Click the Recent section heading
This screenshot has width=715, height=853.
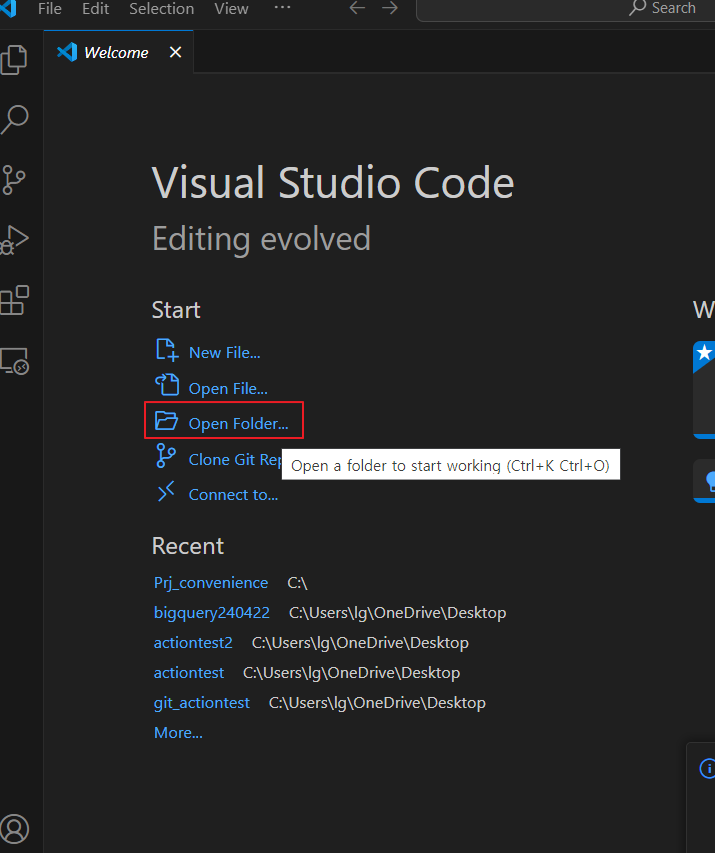tap(188, 546)
